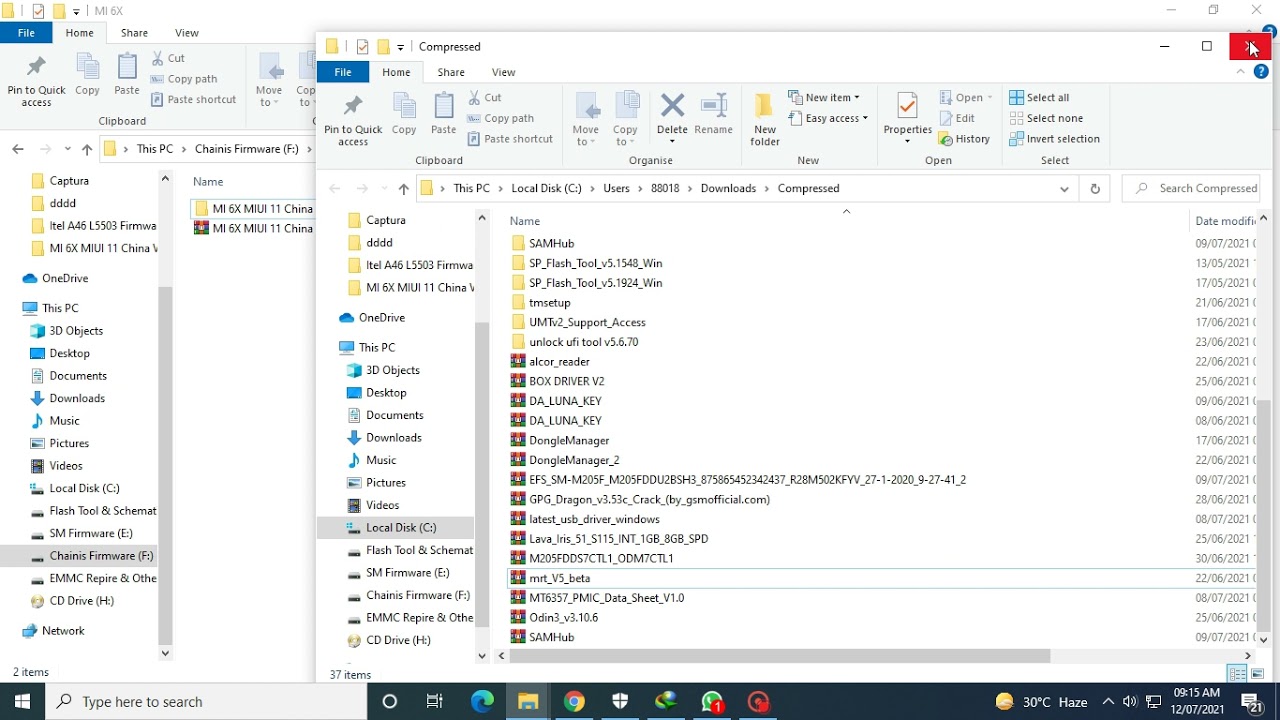Open the View tab in MI 6X window
1280x720 pixels.
(187, 33)
